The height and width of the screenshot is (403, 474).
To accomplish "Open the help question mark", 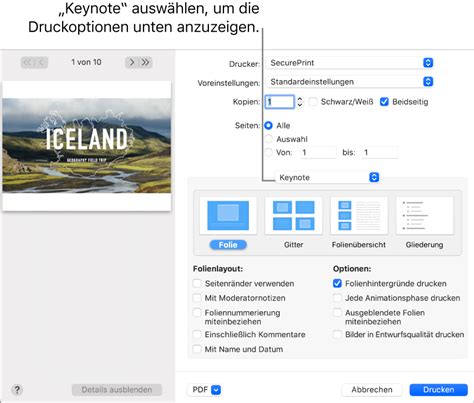I will pos(17,390).
